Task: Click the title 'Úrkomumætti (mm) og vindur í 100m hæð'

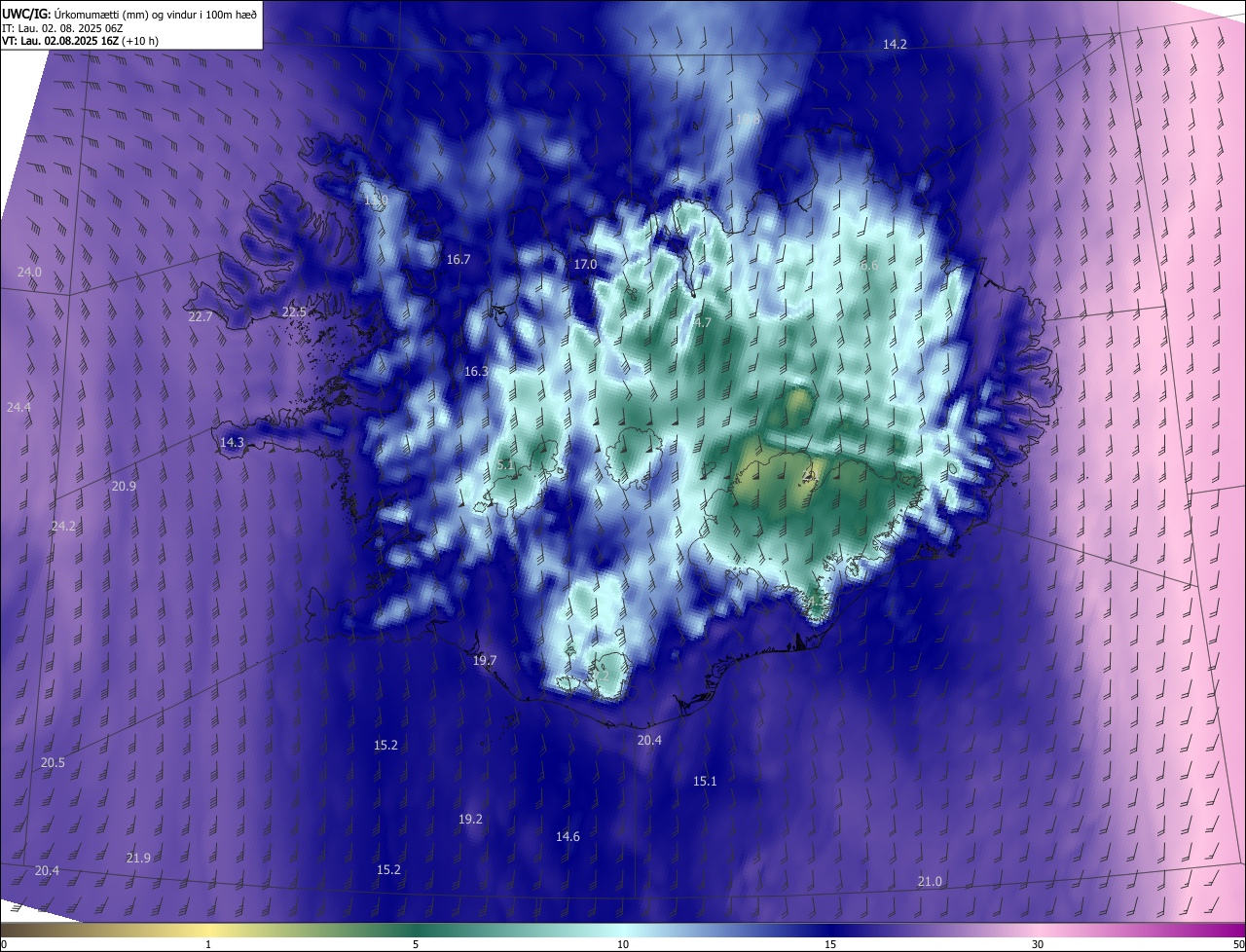Action: click(155, 14)
